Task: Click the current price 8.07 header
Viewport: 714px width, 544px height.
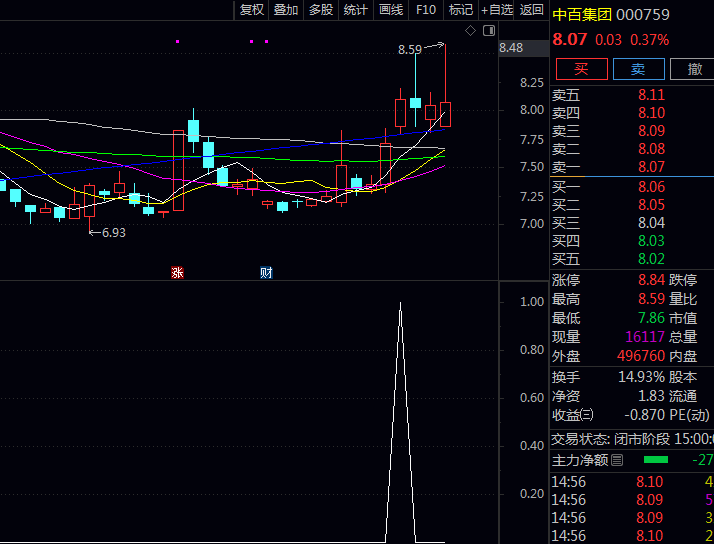Action: pyautogui.click(x=570, y=40)
